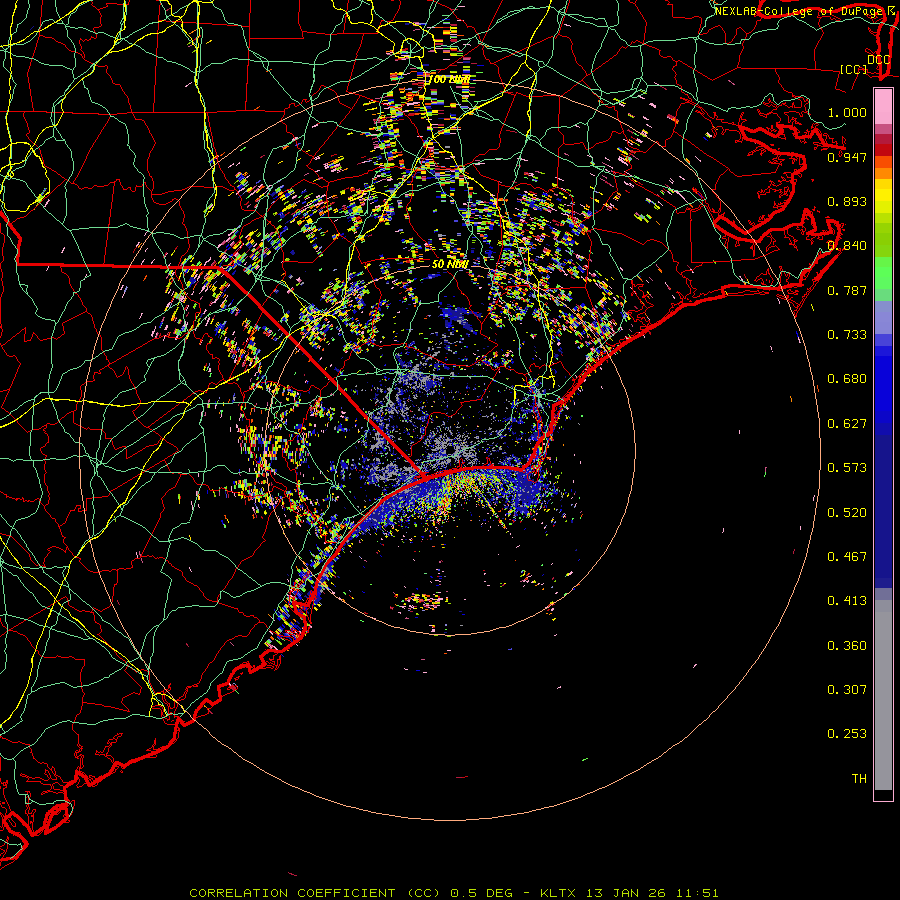Click the 0.893 legend value

pyautogui.click(x=847, y=201)
